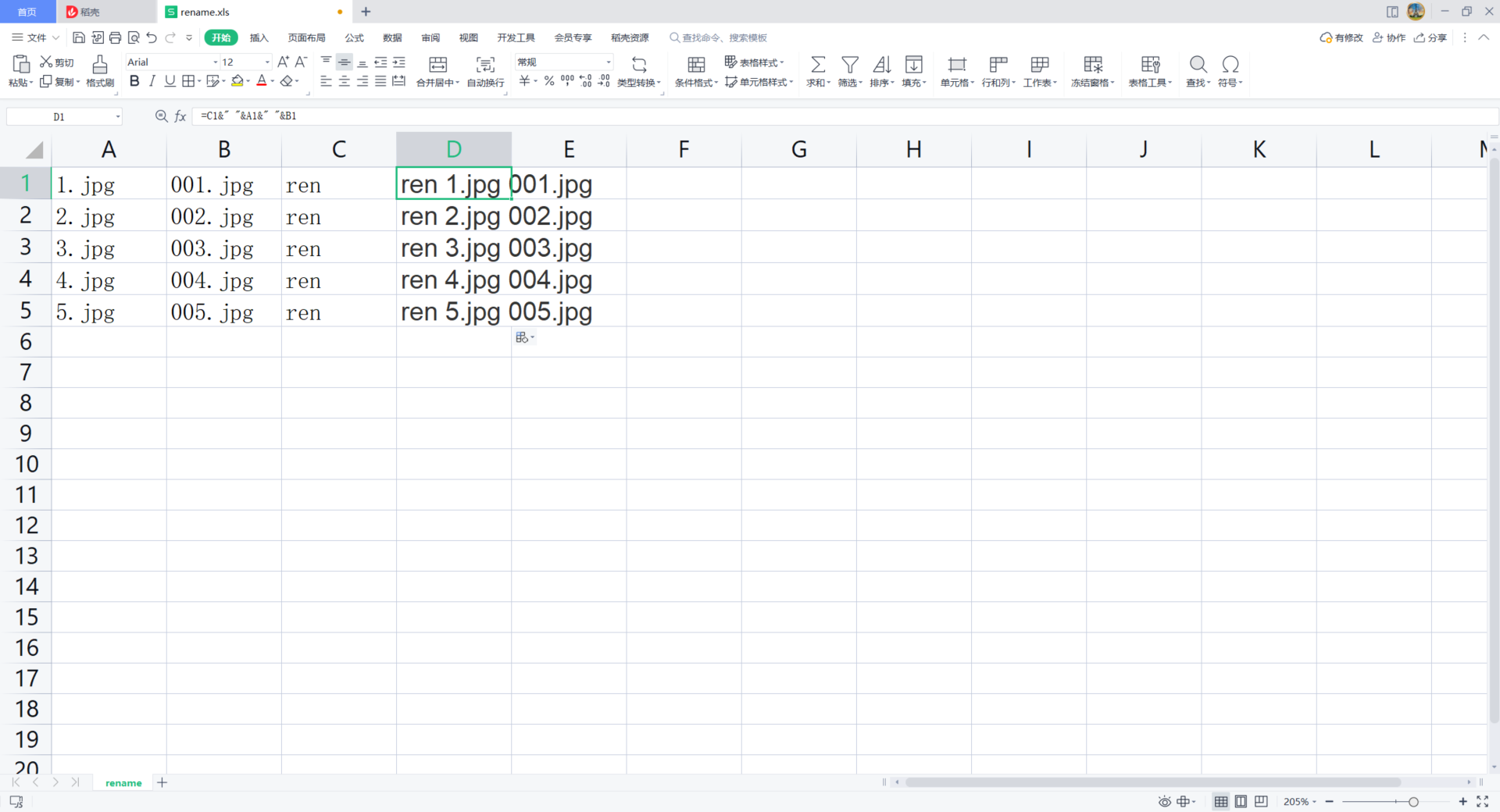Click the formula bar input field
This screenshot has height=812, width=1500.
[x=844, y=116]
